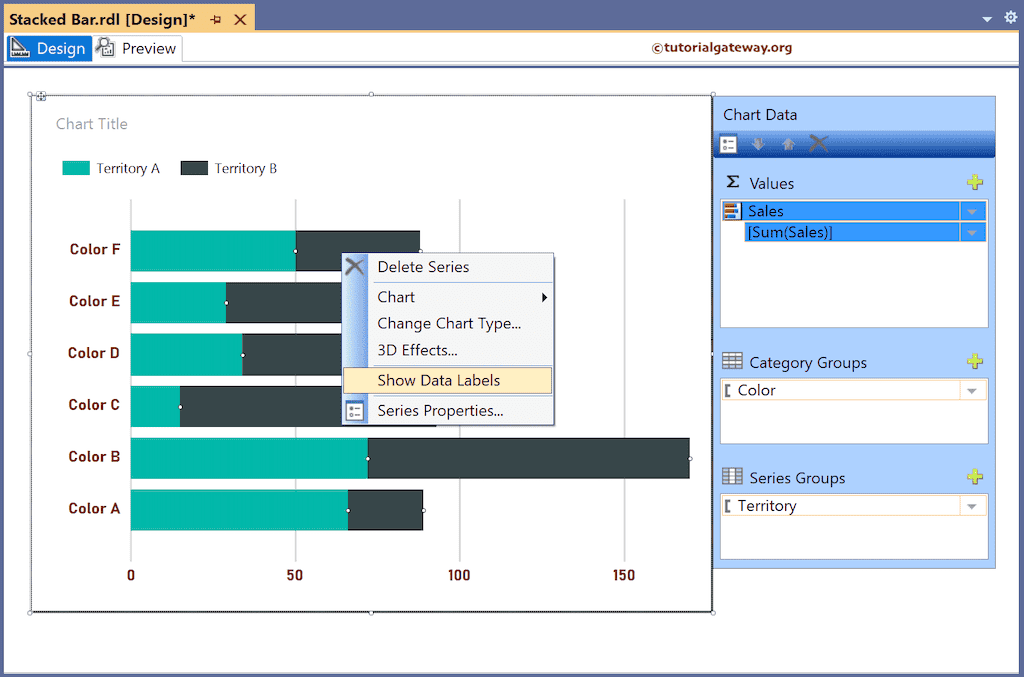Click the Territory A teal legend swatch
1024x677 pixels.
78,168
